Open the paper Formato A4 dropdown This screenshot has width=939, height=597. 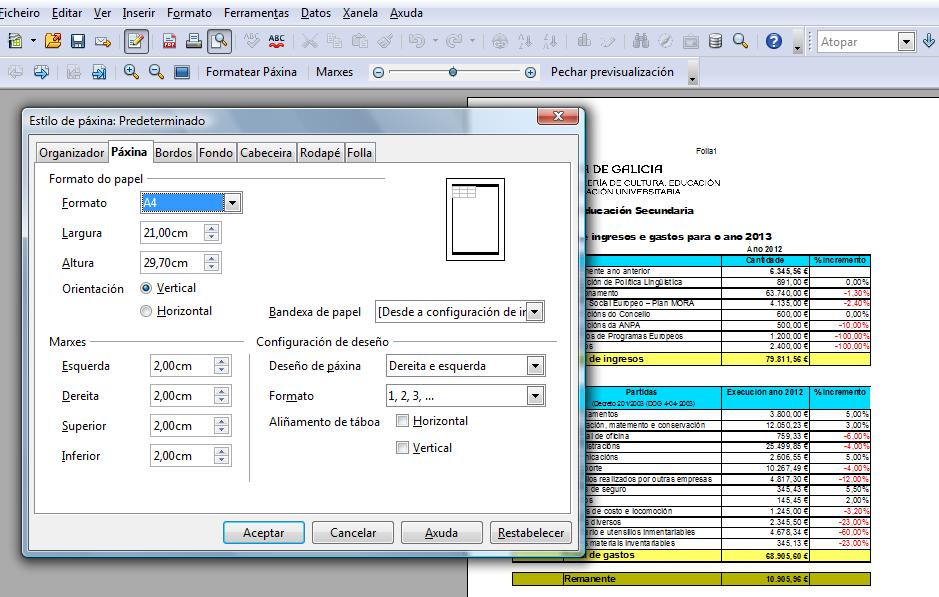pyautogui.click(x=232, y=203)
